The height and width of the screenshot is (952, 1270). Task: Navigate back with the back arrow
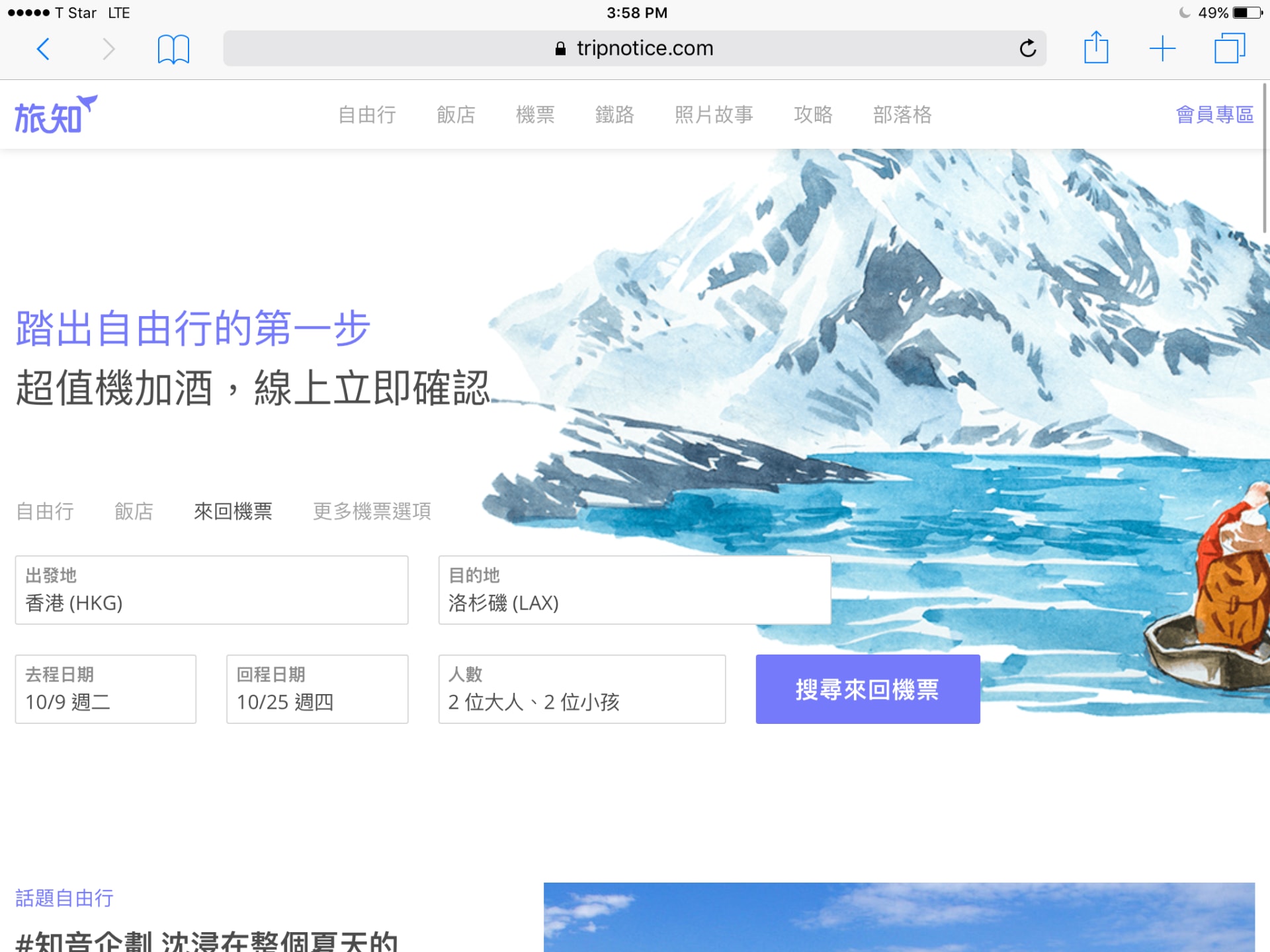[43, 48]
